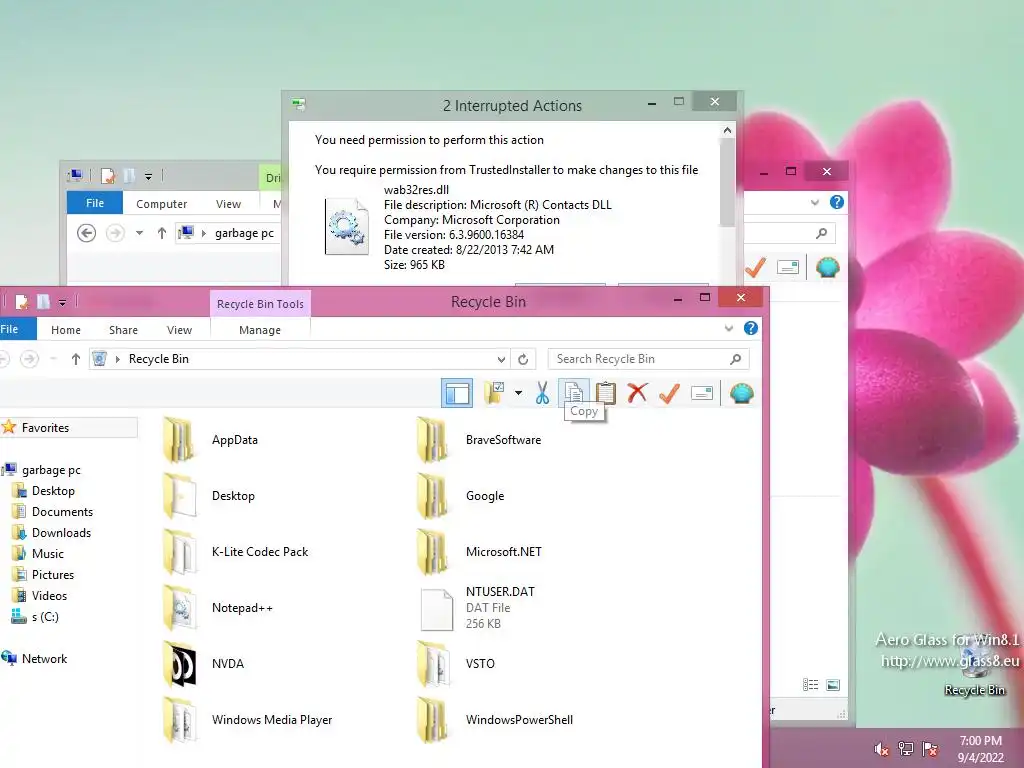Viewport: 1024px width, 768px height.
Task: Open the Quick Access Toolbar dropdown in Recycle Bin
Action: pos(62,302)
